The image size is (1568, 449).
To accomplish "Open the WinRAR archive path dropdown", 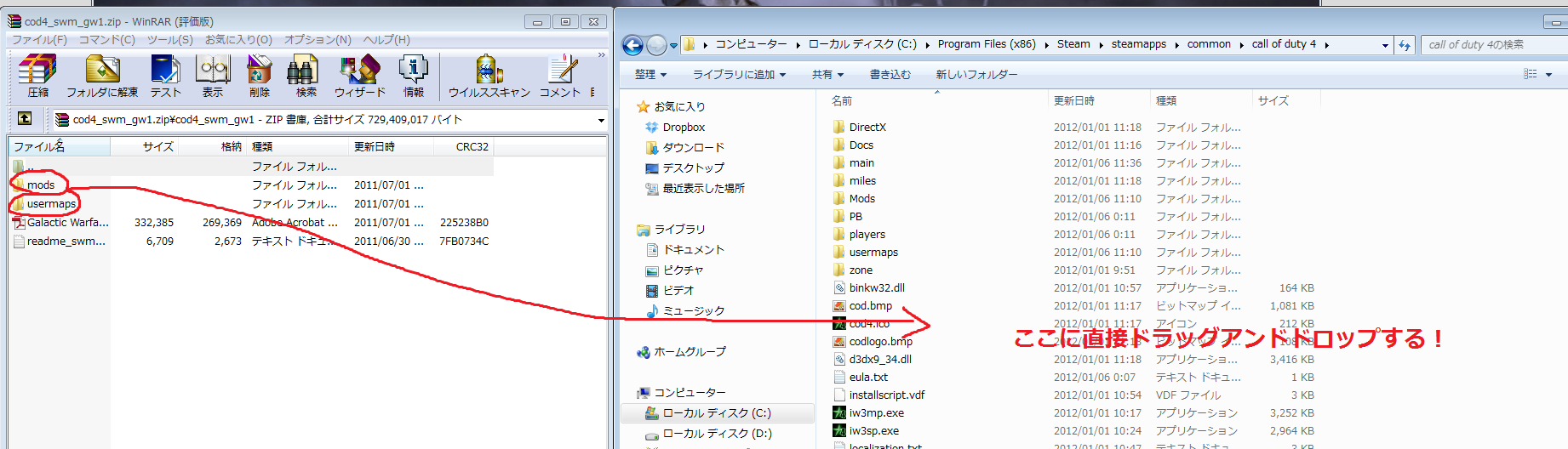I will pos(601,120).
